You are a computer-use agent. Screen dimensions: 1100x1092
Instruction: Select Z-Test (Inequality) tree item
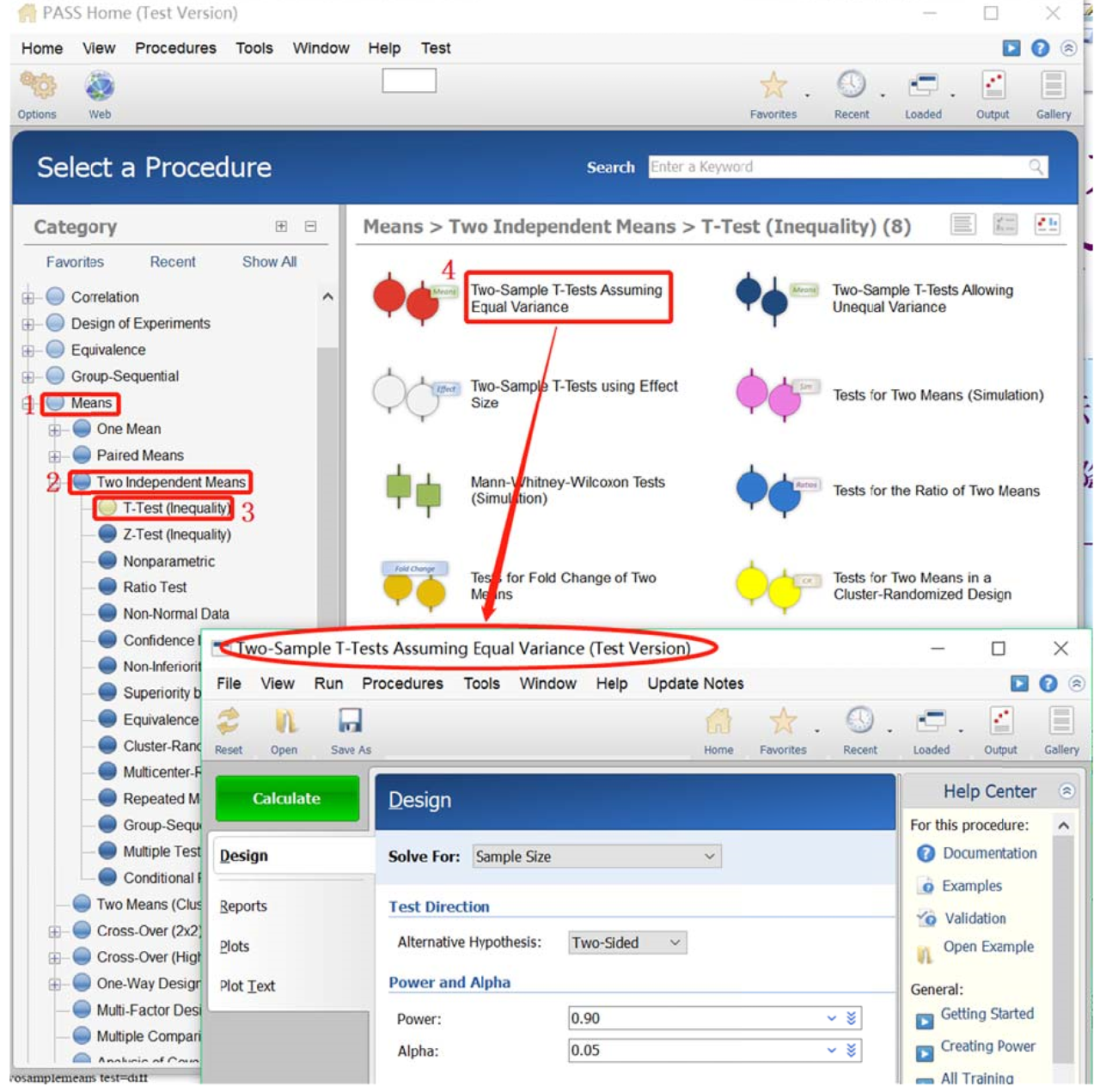[x=176, y=534]
